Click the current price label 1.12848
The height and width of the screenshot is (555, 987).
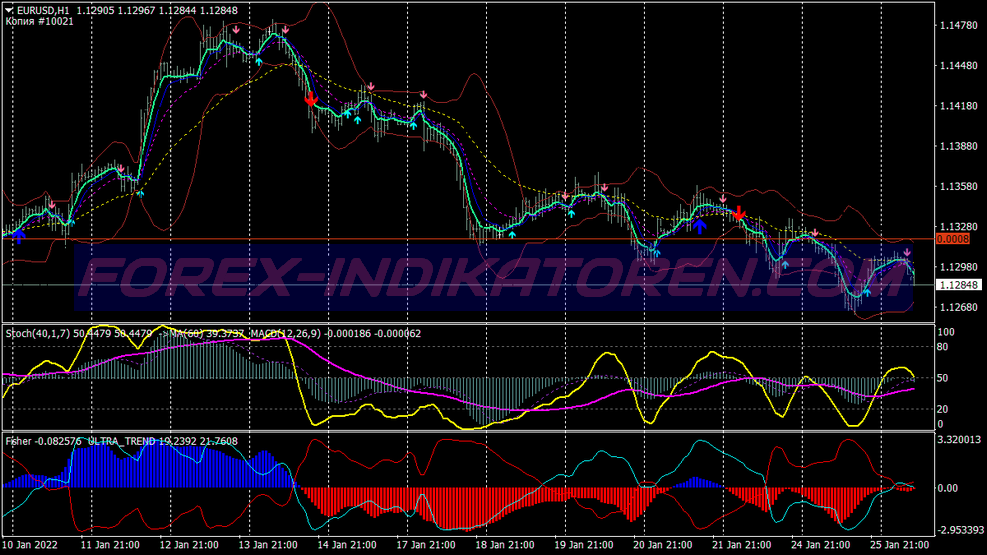tap(958, 285)
